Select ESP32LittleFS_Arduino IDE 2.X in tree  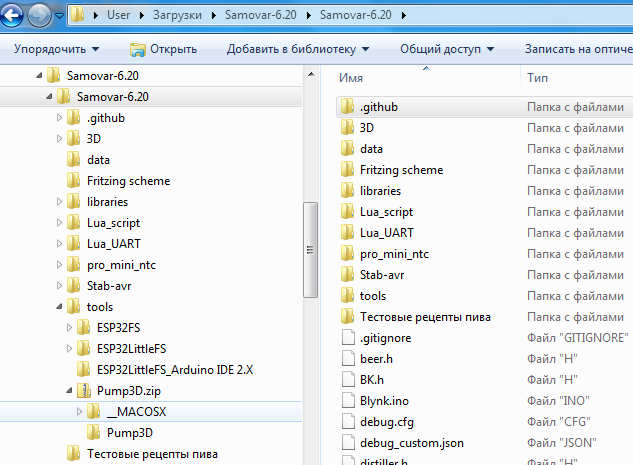175,370
